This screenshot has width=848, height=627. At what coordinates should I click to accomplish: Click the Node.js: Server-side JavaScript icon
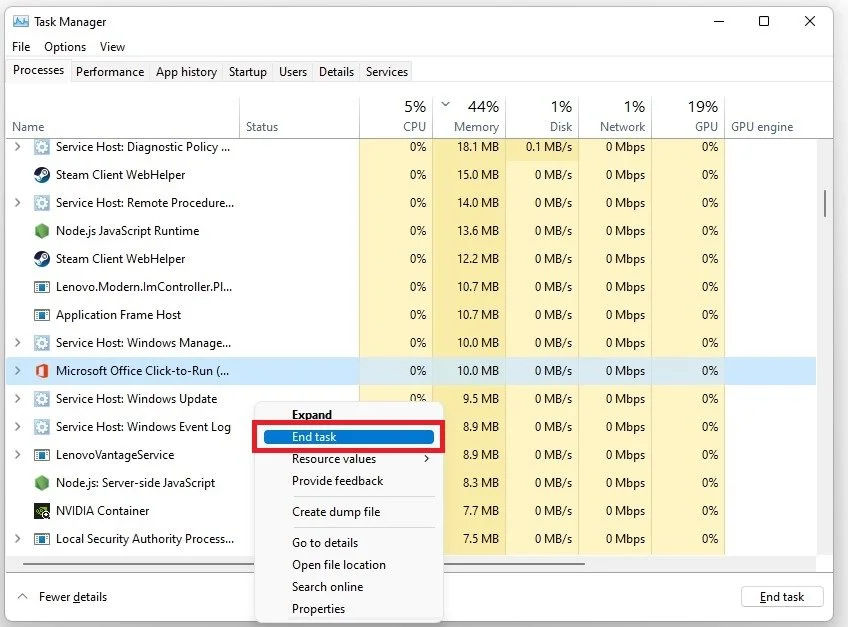tap(42, 483)
